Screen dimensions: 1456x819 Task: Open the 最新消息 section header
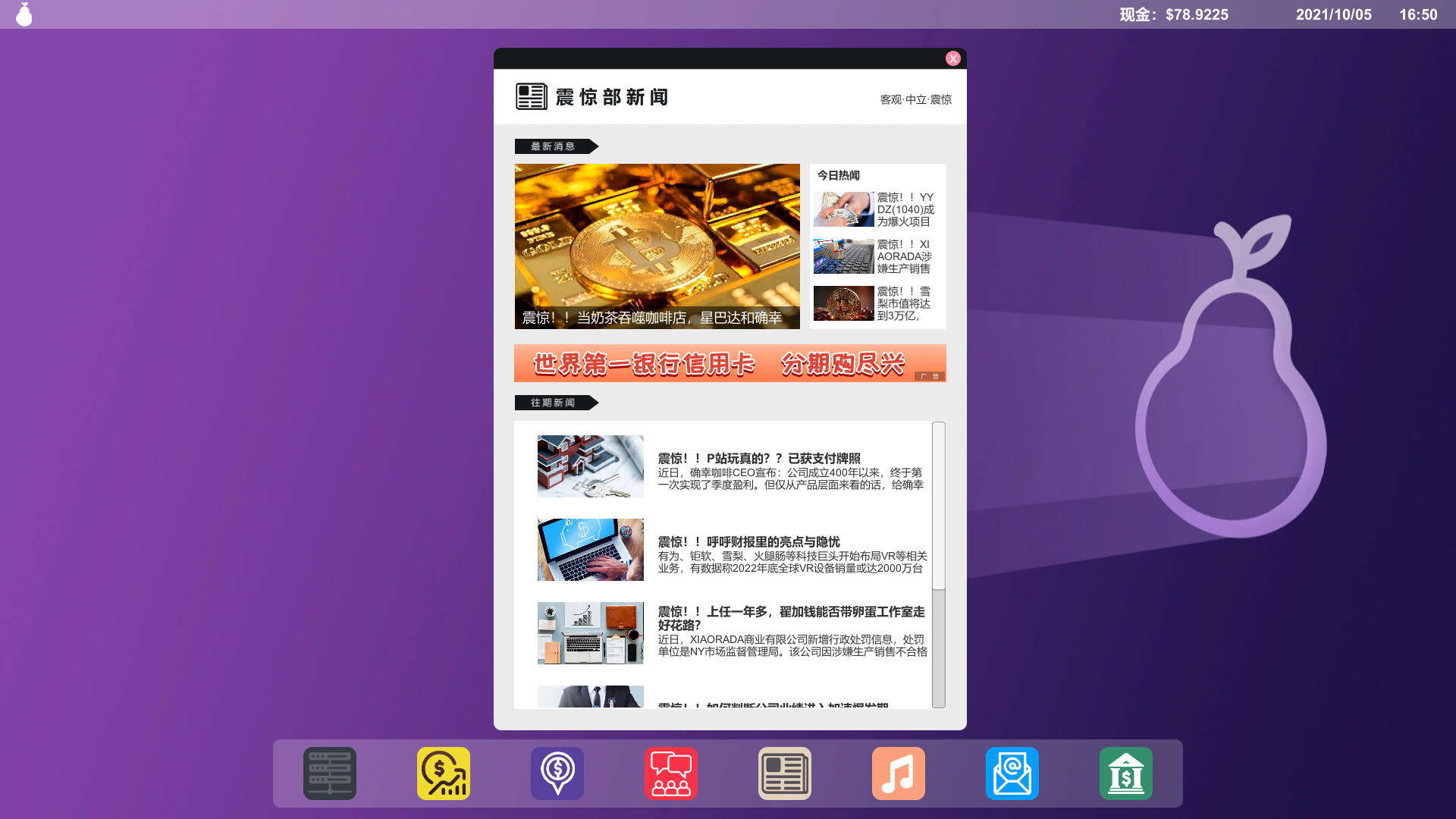click(x=554, y=146)
